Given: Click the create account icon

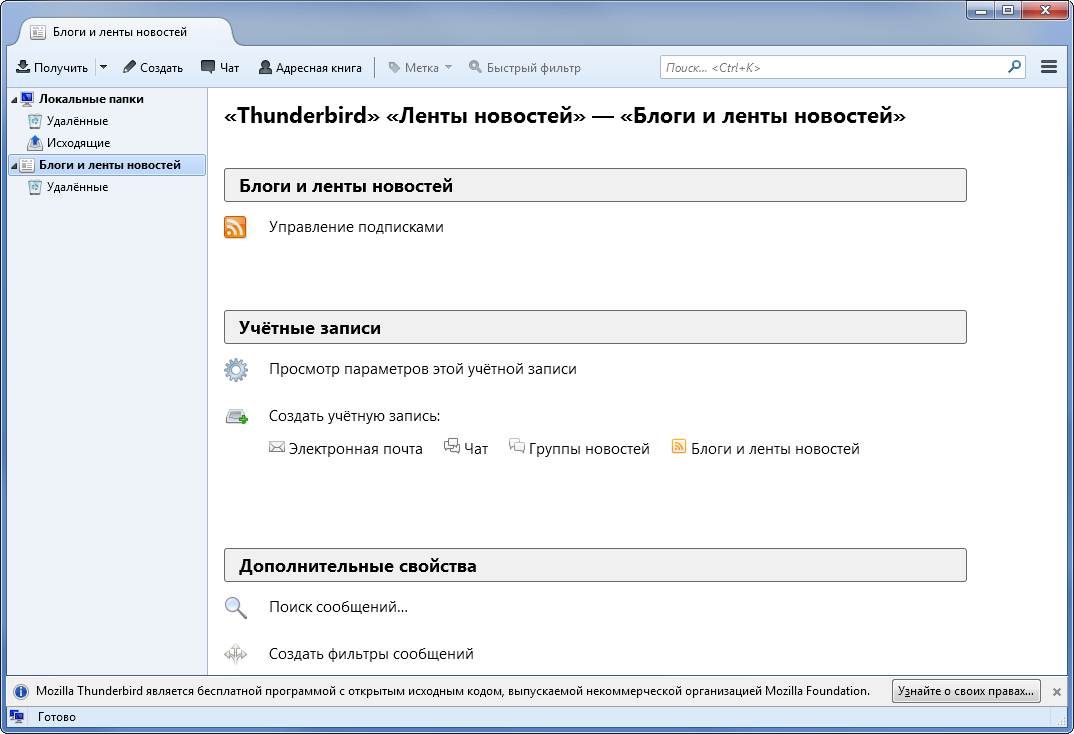Looking at the screenshot, I should 236,416.
